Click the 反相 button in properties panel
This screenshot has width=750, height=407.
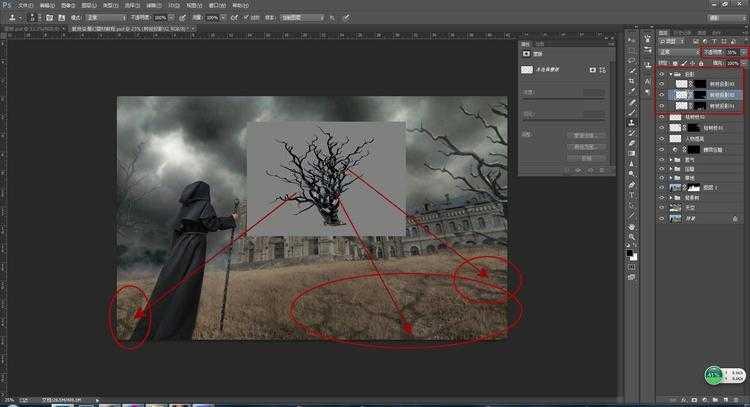pos(587,158)
